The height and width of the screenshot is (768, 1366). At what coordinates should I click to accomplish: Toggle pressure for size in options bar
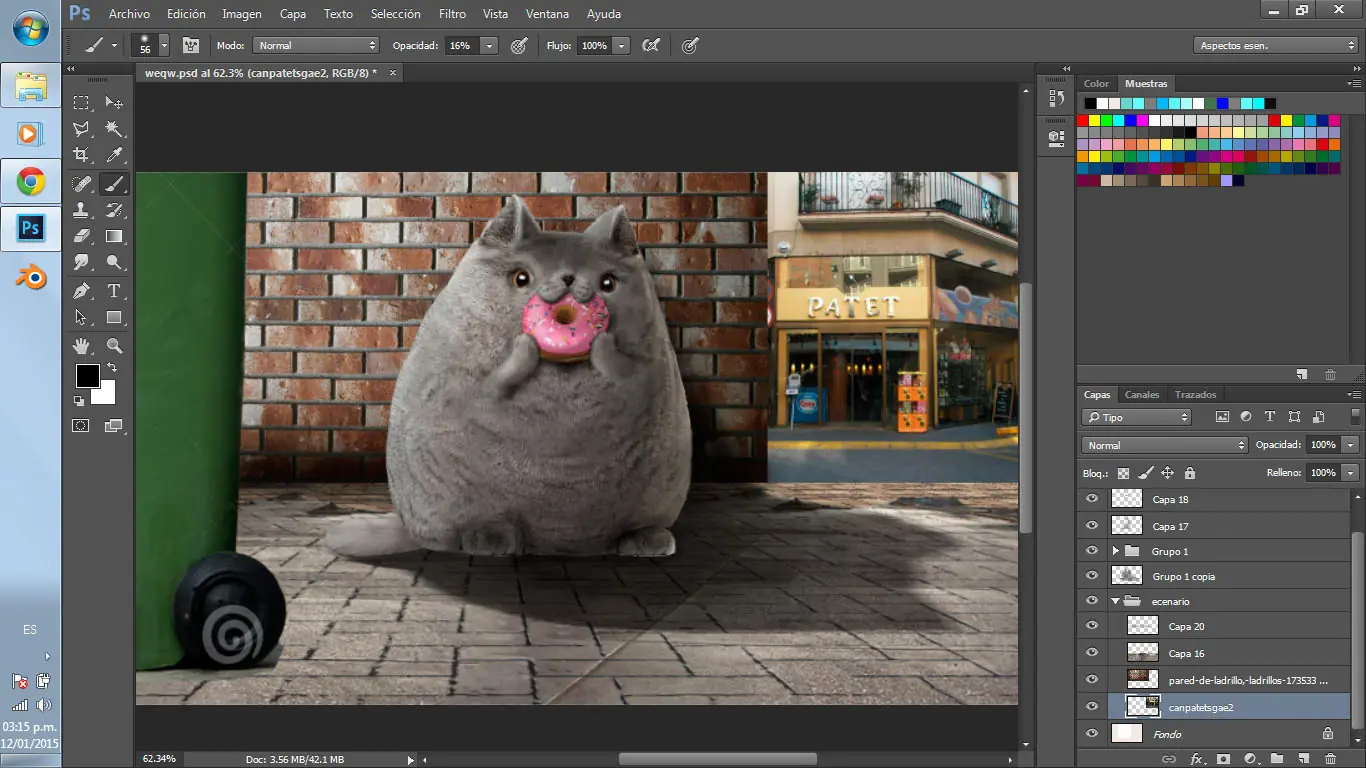[x=690, y=46]
